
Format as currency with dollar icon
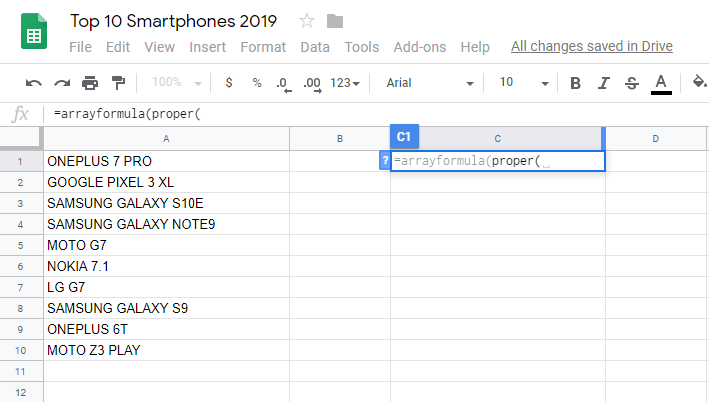[x=229, y=83]
